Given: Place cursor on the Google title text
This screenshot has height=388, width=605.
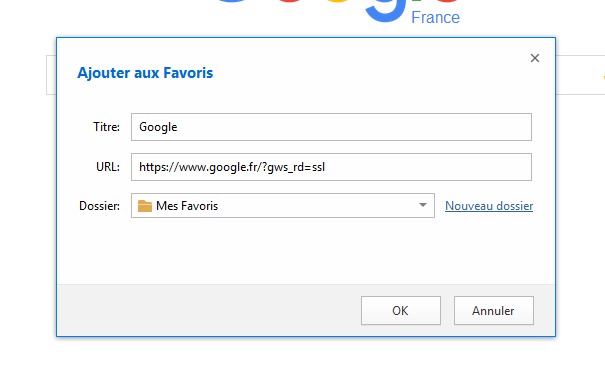Looking at the screenshot, I should (x=158, y=127).
